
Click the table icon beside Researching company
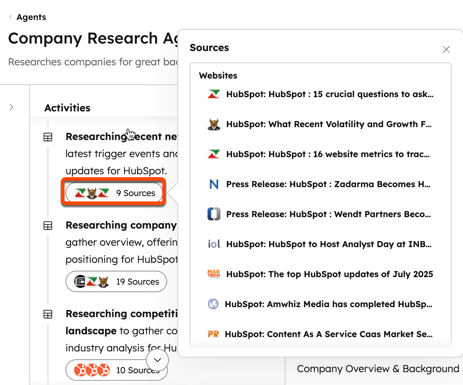click(48, 226)
